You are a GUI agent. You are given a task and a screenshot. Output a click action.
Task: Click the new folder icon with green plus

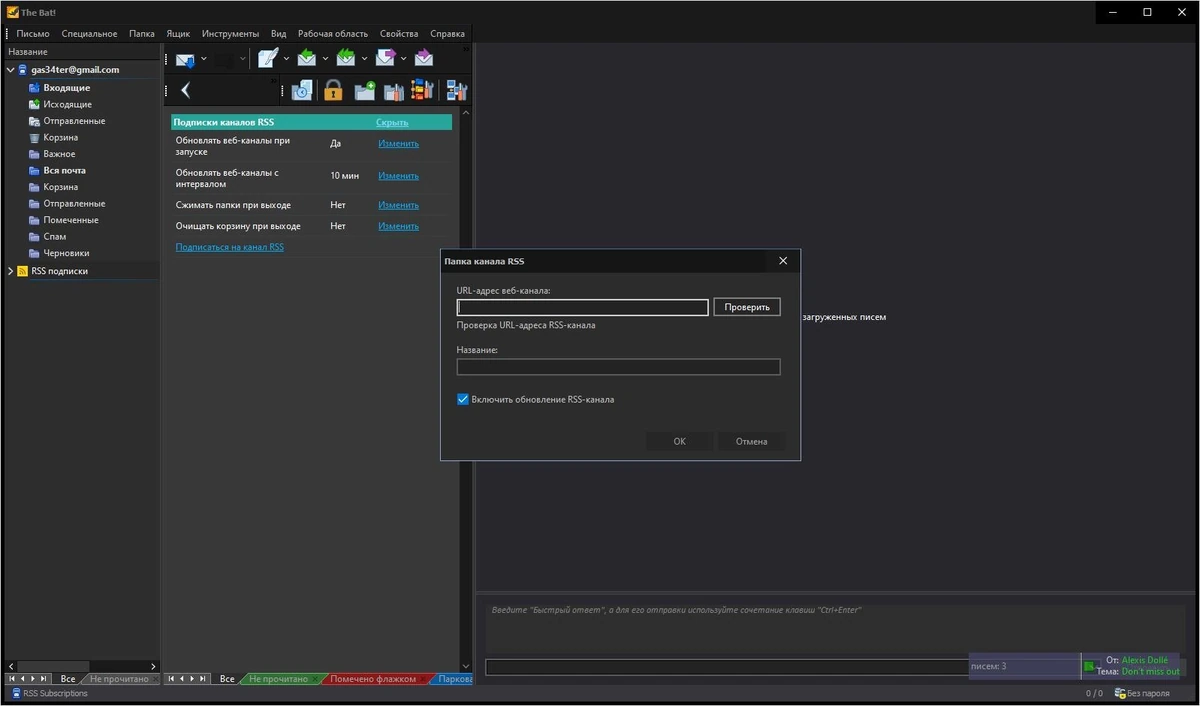pos(365,91)
